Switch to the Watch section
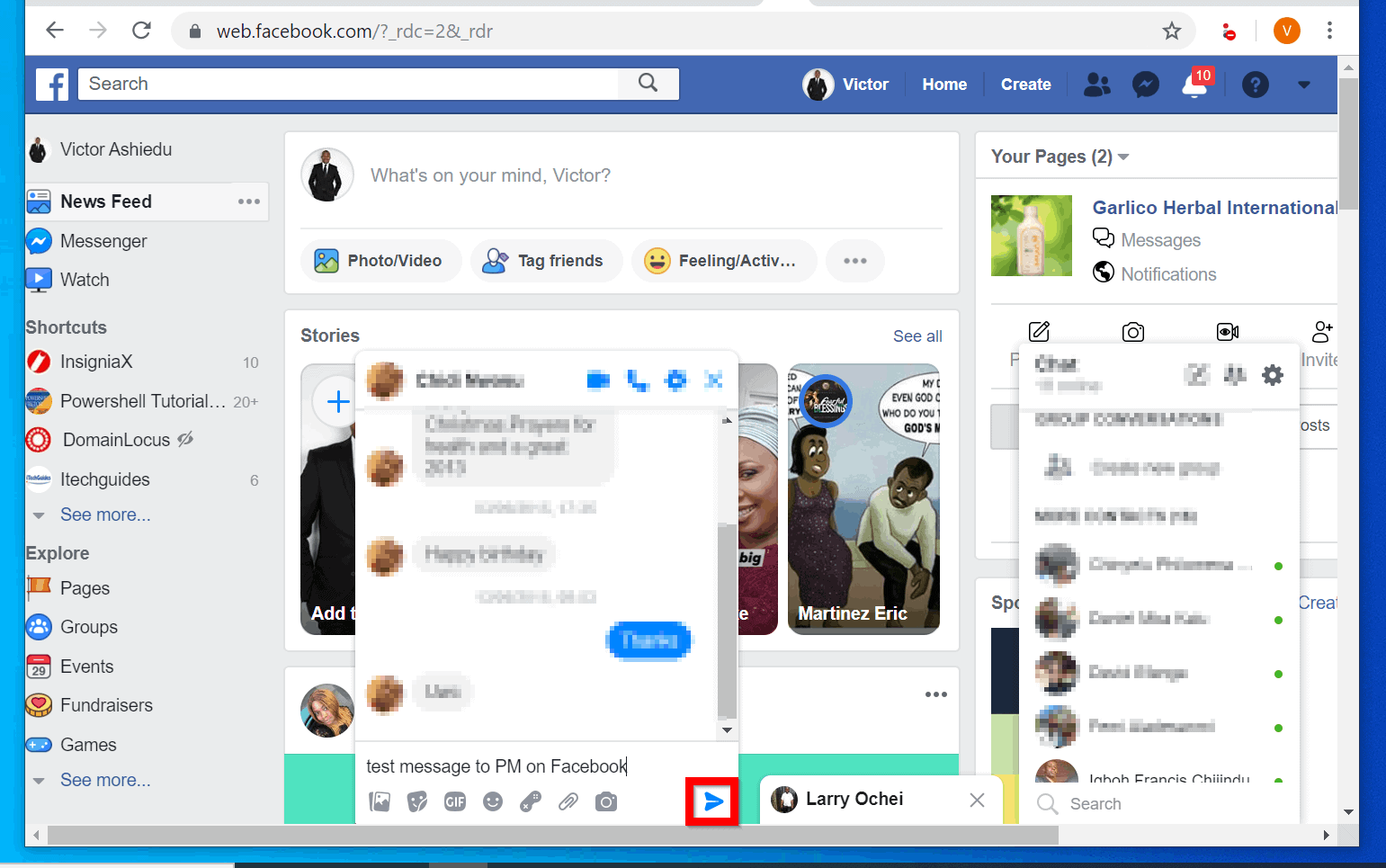This screenshot has height=868, width=1386. coord(85,280)
